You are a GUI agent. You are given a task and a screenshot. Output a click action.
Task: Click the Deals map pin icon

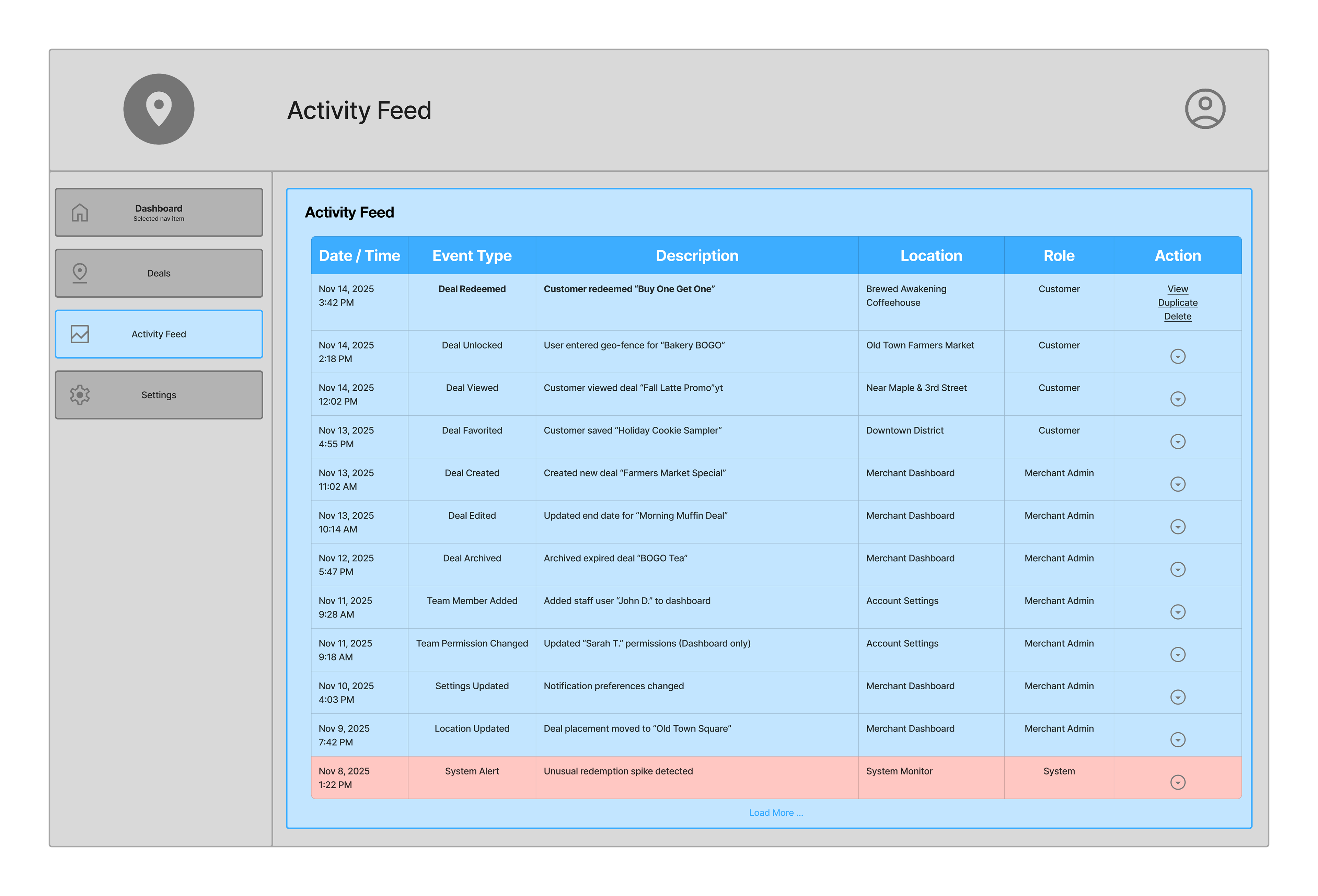click(x=80, y=273)
